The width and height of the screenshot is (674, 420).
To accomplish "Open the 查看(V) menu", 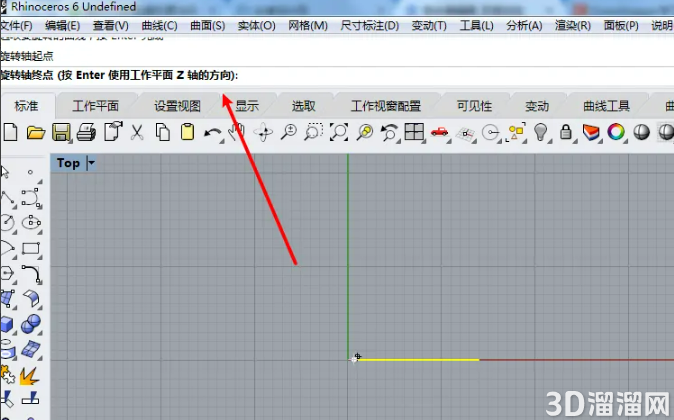I will (x=110, y=25).
